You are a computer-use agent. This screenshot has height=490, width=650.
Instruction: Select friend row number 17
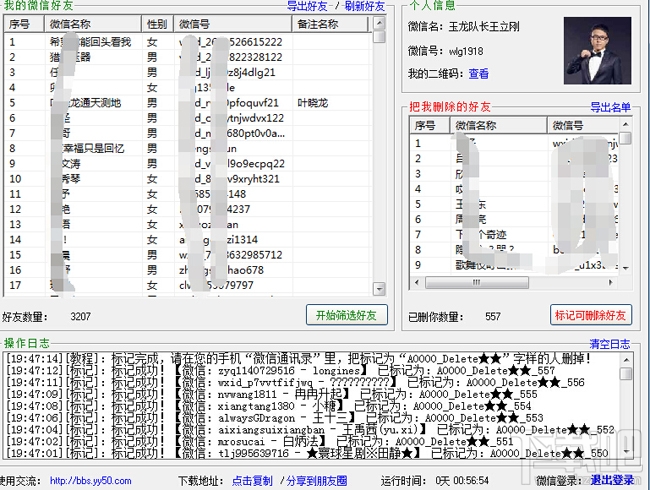(188, 285)
